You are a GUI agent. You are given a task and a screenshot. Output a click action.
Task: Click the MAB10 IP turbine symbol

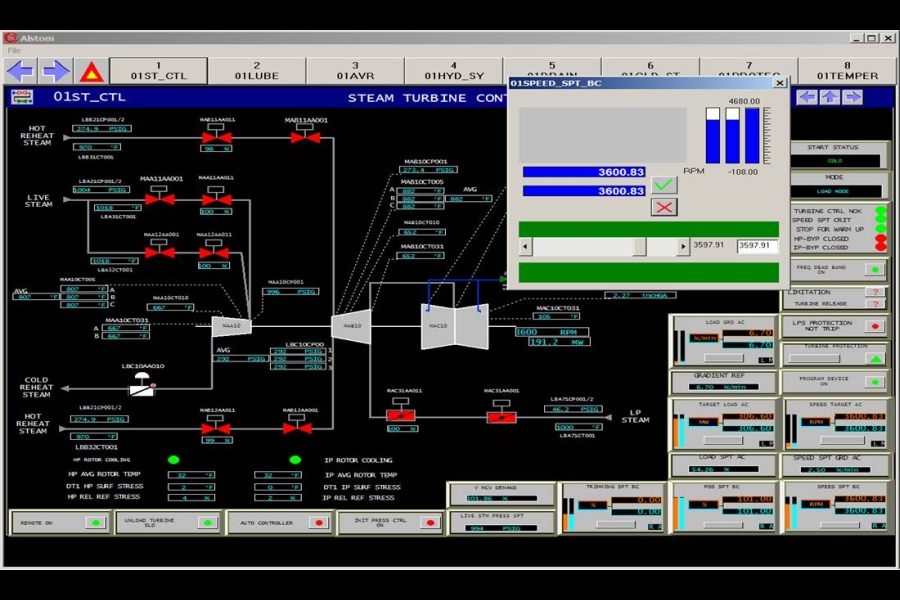tap(351, 326)
